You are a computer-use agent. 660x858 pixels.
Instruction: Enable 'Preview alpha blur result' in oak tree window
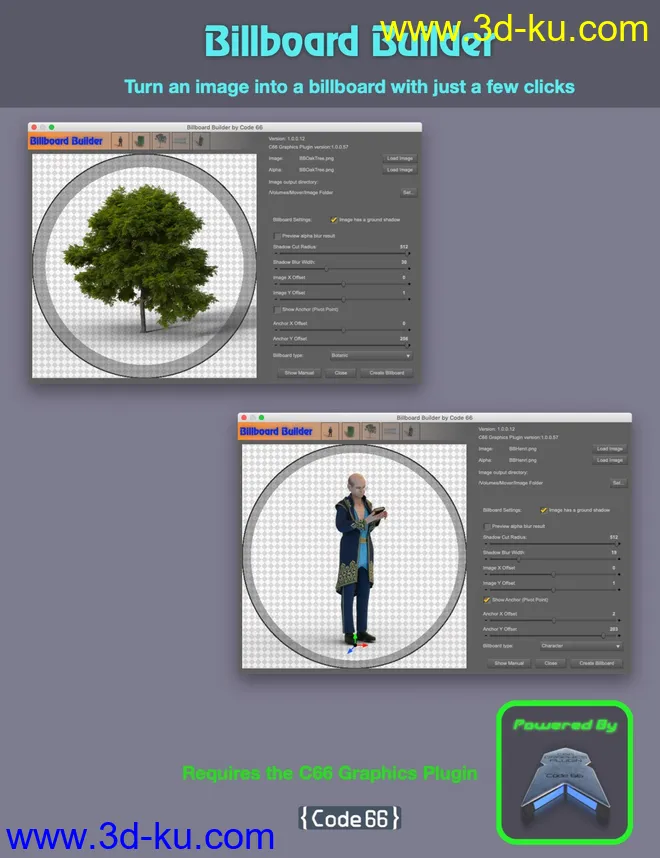click(277, 236)
